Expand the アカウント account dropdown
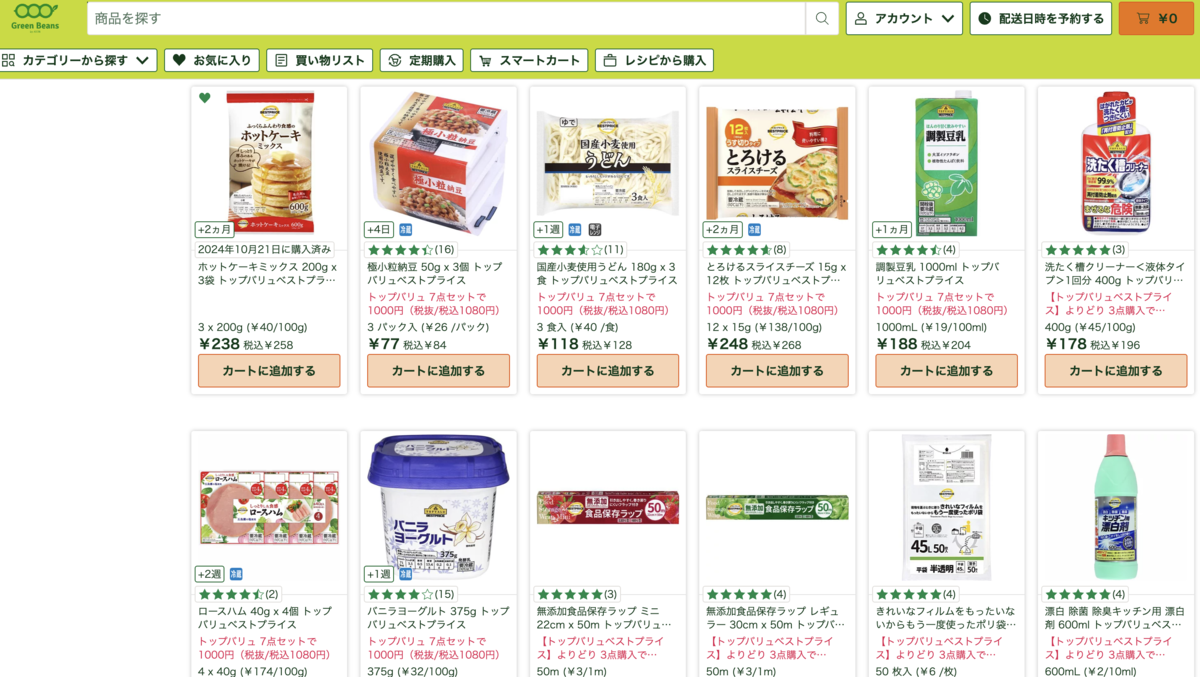Screen dimensions: 1200x677 904,18
